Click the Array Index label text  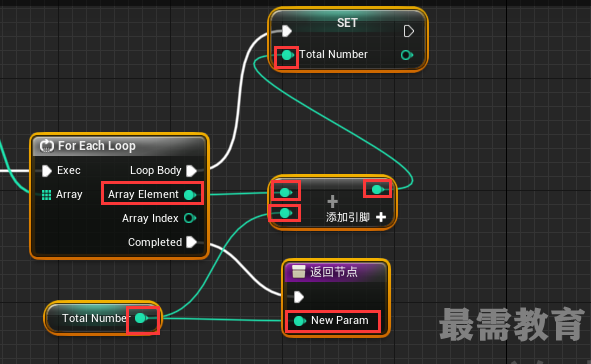[x=150, y=218]
